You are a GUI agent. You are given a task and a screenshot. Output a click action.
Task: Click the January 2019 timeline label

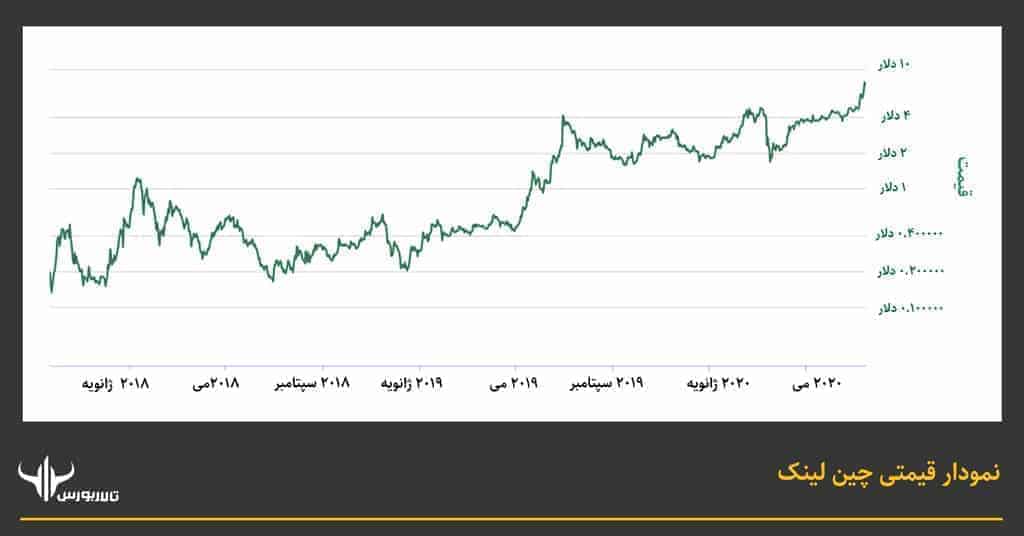411,383
